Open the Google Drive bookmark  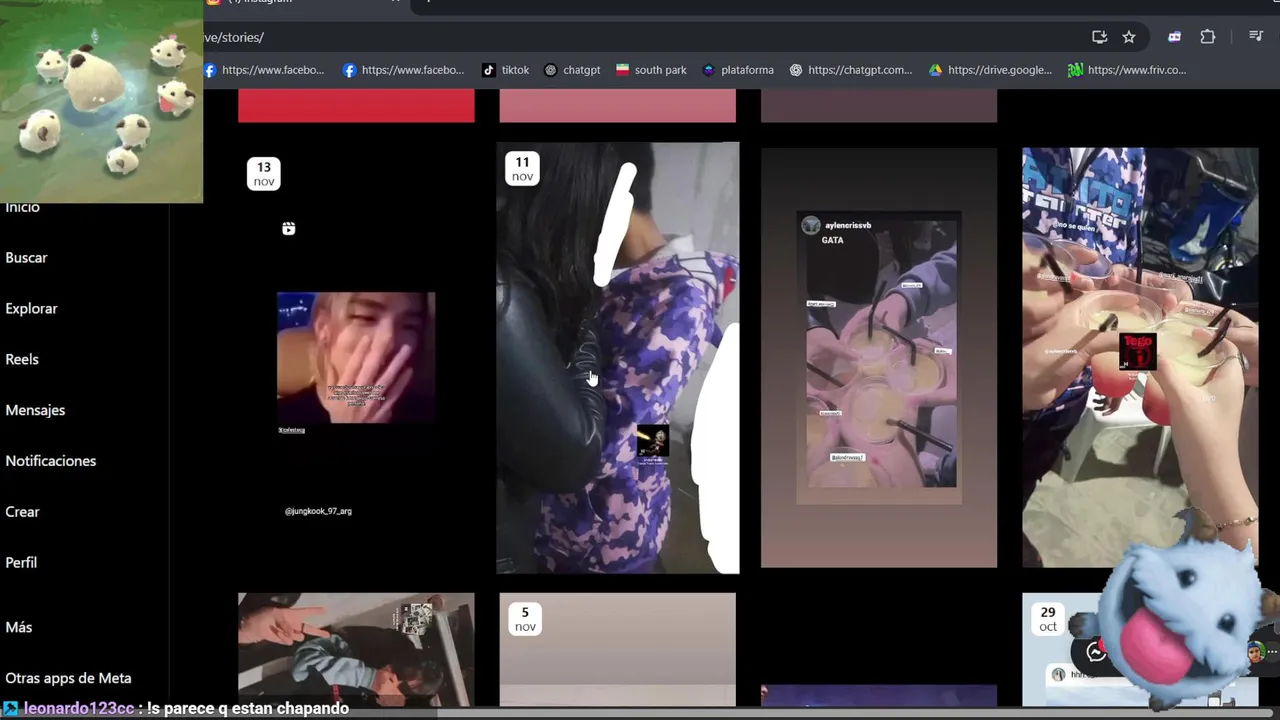point(990,70)
